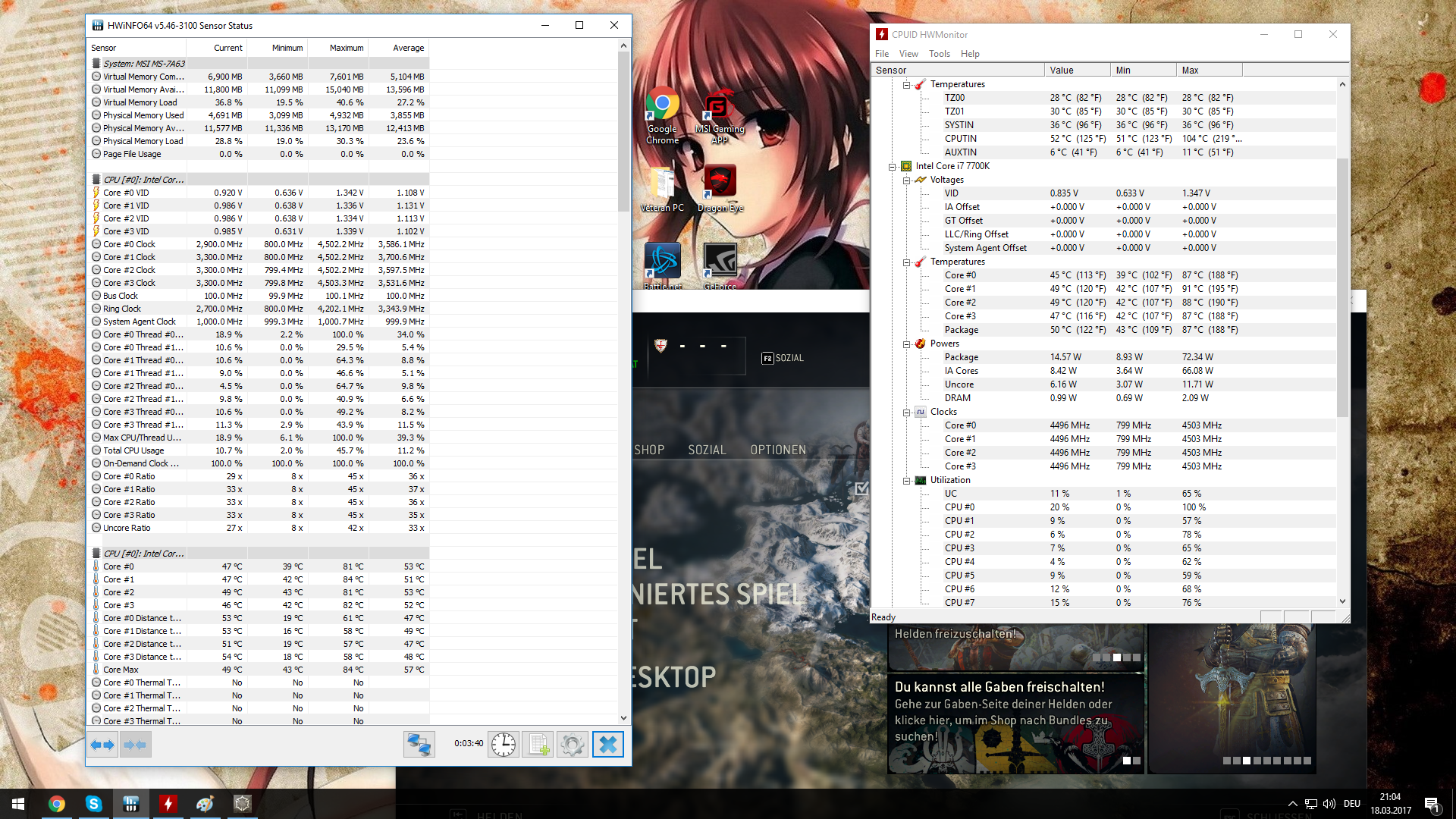
Task: Toggle the checkbox in the game menu
Action: click(861, 488)
